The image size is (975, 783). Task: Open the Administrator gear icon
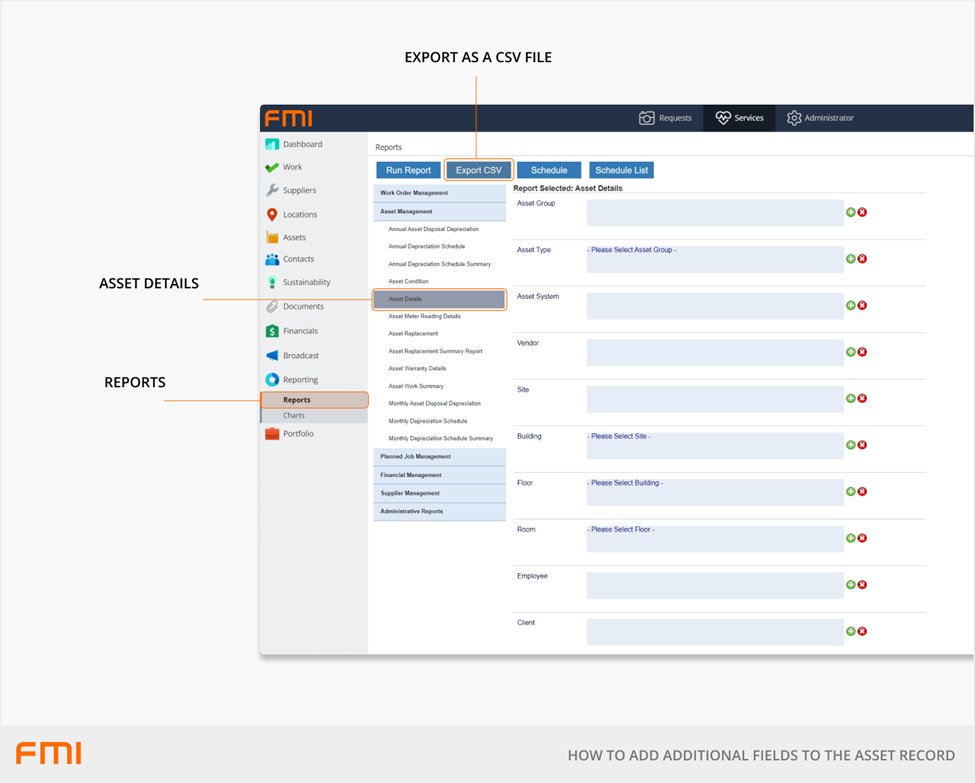pos(794,118)
